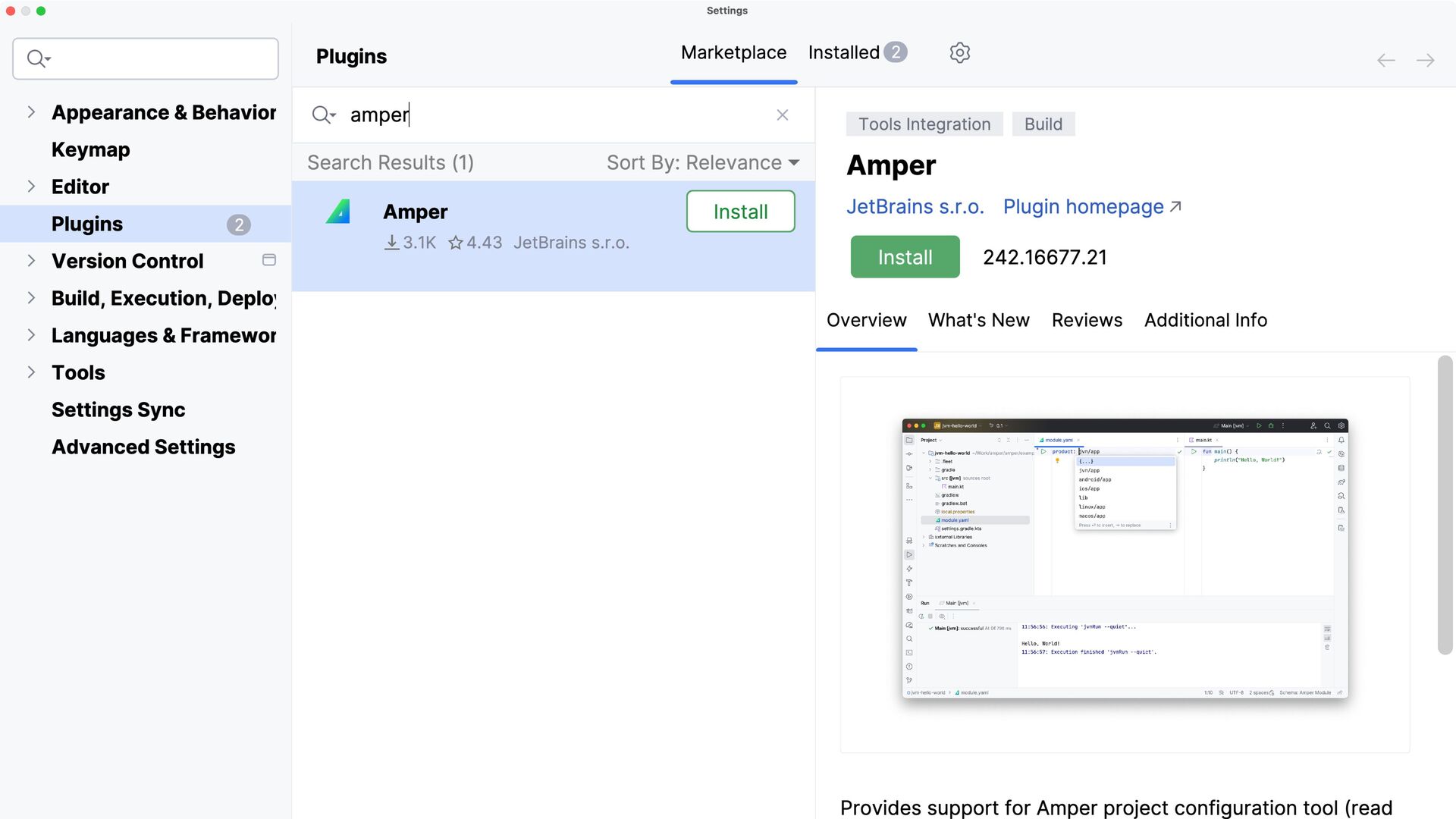Open the Additional Info tab

point(1205,320)
